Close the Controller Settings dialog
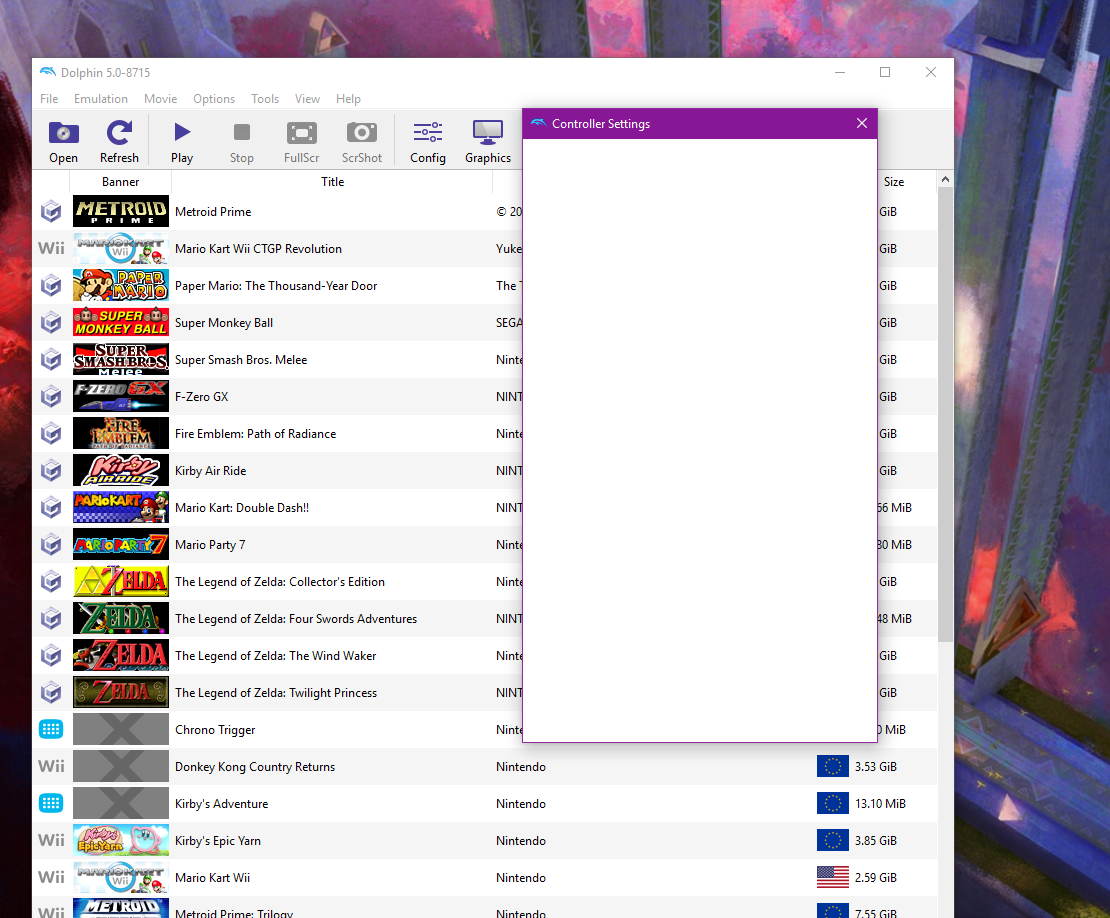This screenshot has height=918, width=1110. tap(862, 123)
